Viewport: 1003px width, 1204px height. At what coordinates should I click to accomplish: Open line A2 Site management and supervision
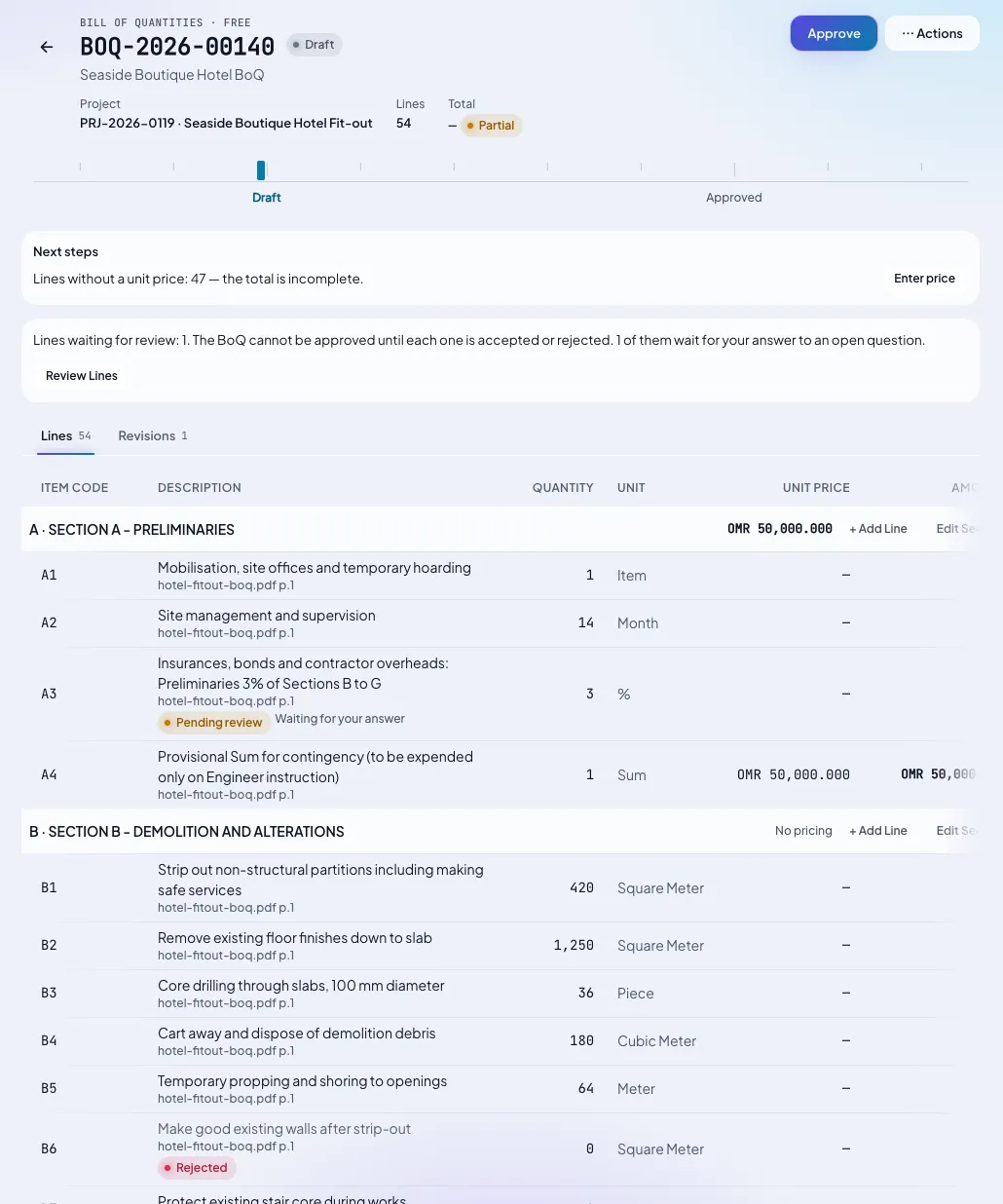[267, 616]
